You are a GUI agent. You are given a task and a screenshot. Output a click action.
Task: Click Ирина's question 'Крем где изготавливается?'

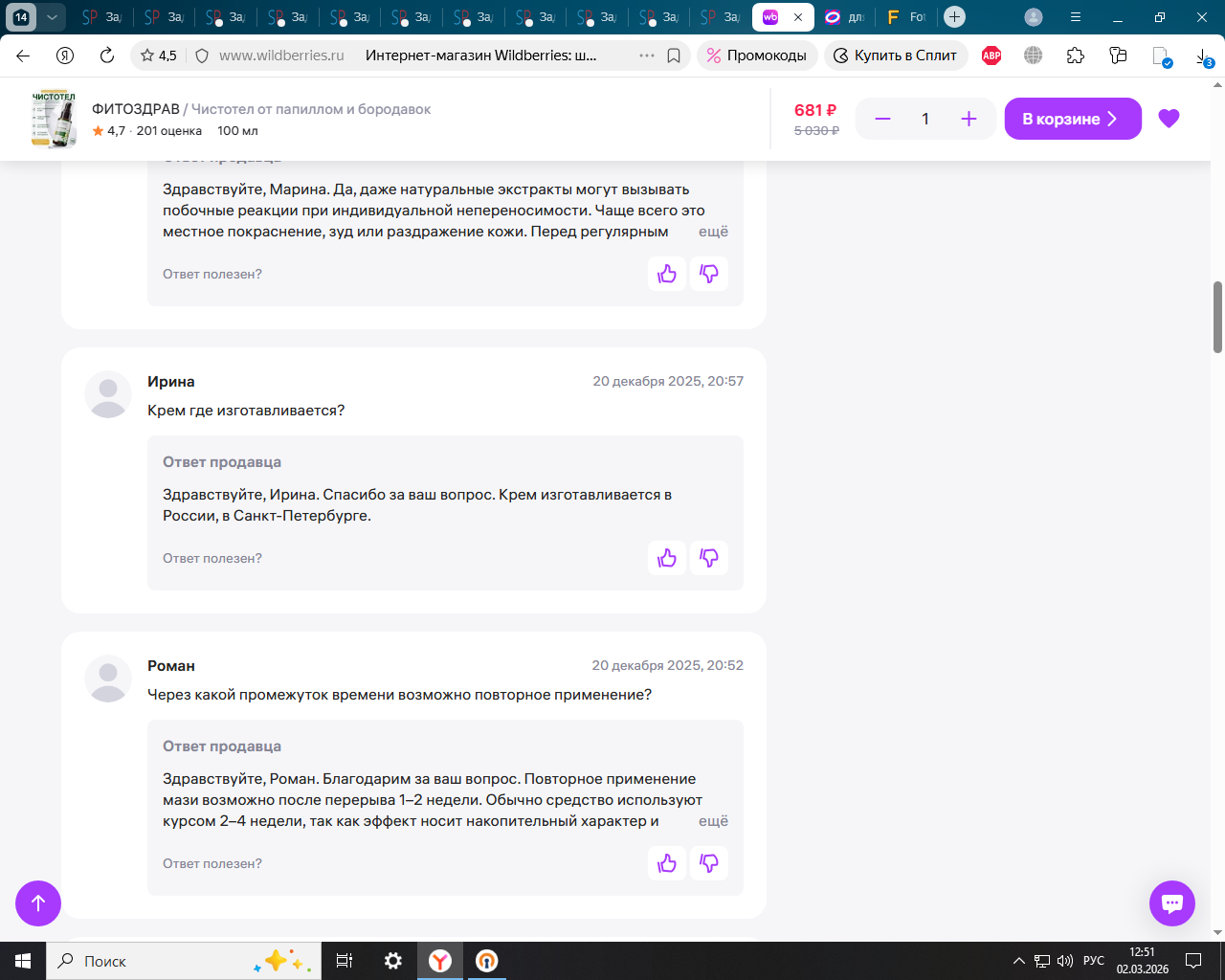[x=246, y=411]
